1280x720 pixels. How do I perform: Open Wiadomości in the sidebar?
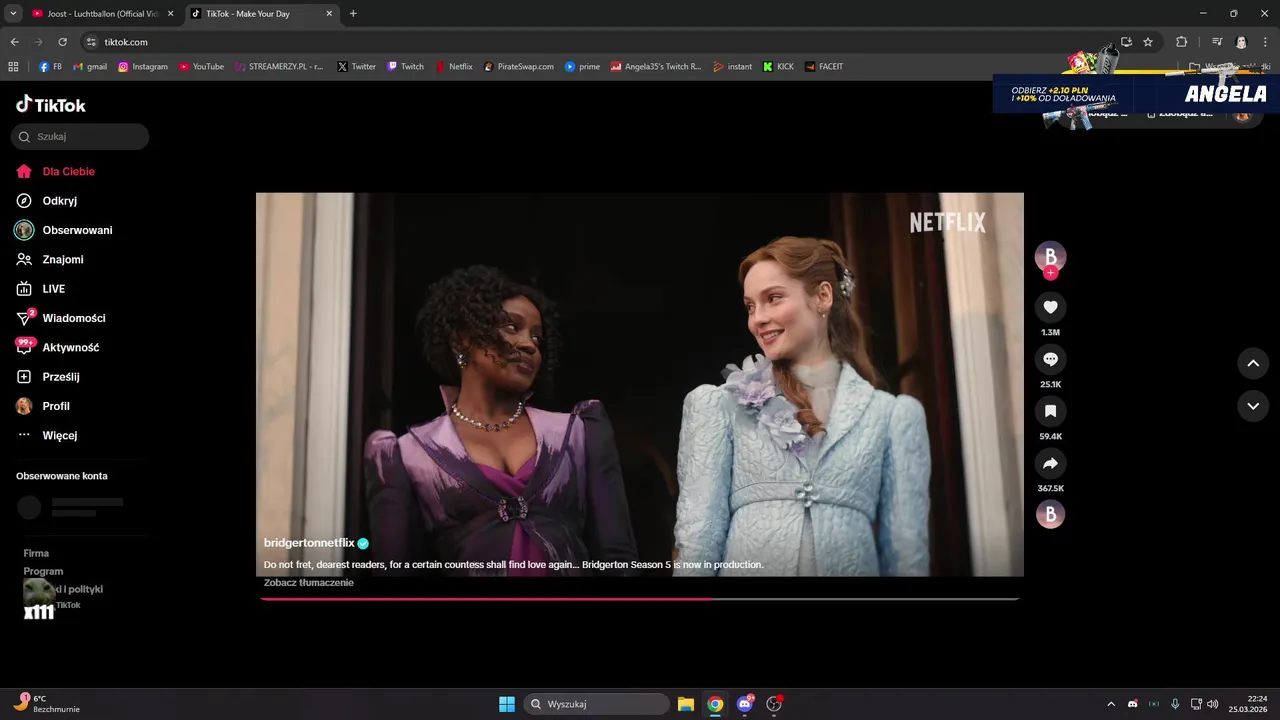click(x=61, y=318)
